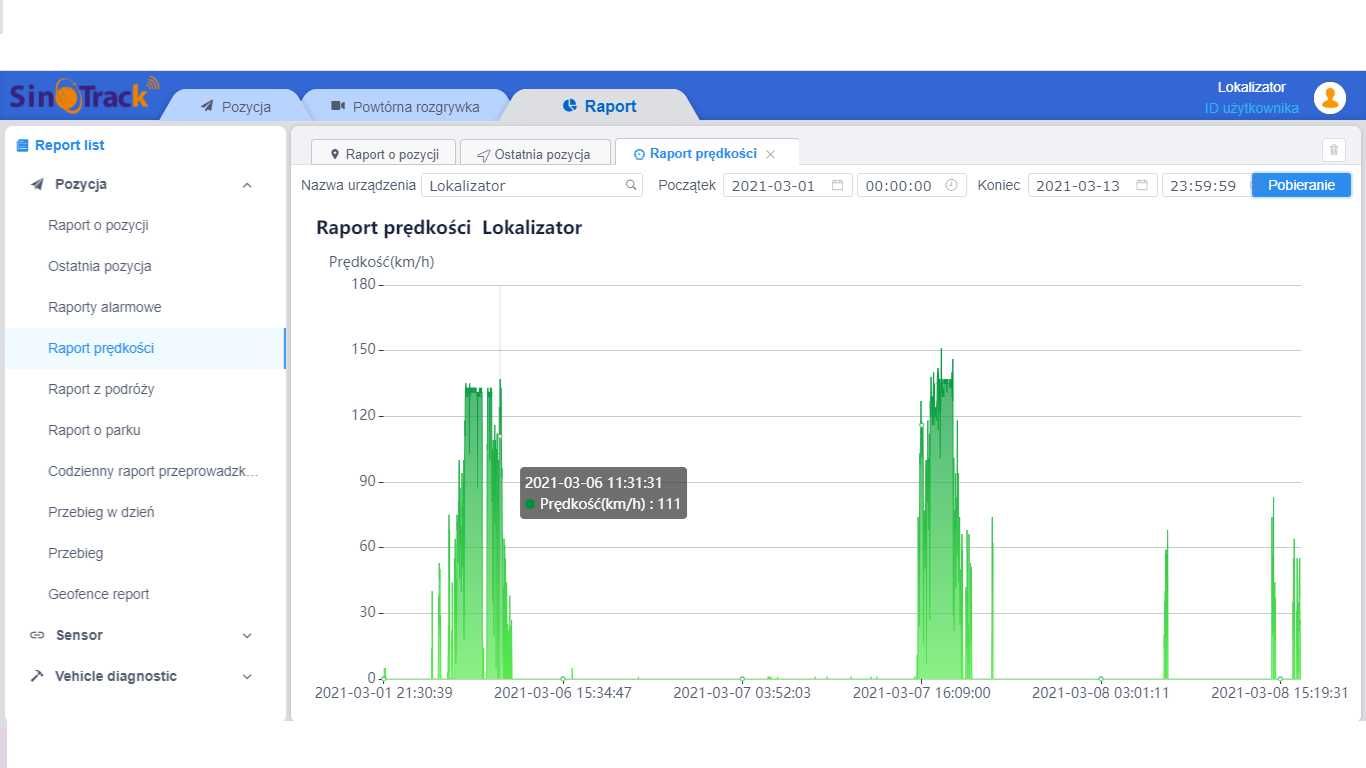Click the search icon in device name field
1366x768 pixels.
tap(631, 185)
